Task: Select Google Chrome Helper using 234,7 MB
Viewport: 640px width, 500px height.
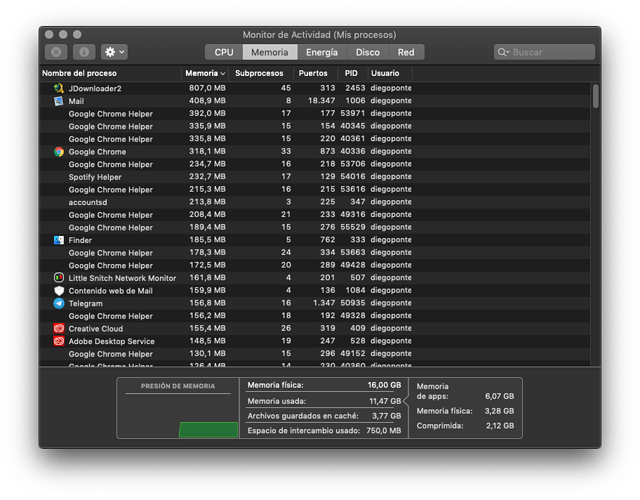Action: coord(315,164)
